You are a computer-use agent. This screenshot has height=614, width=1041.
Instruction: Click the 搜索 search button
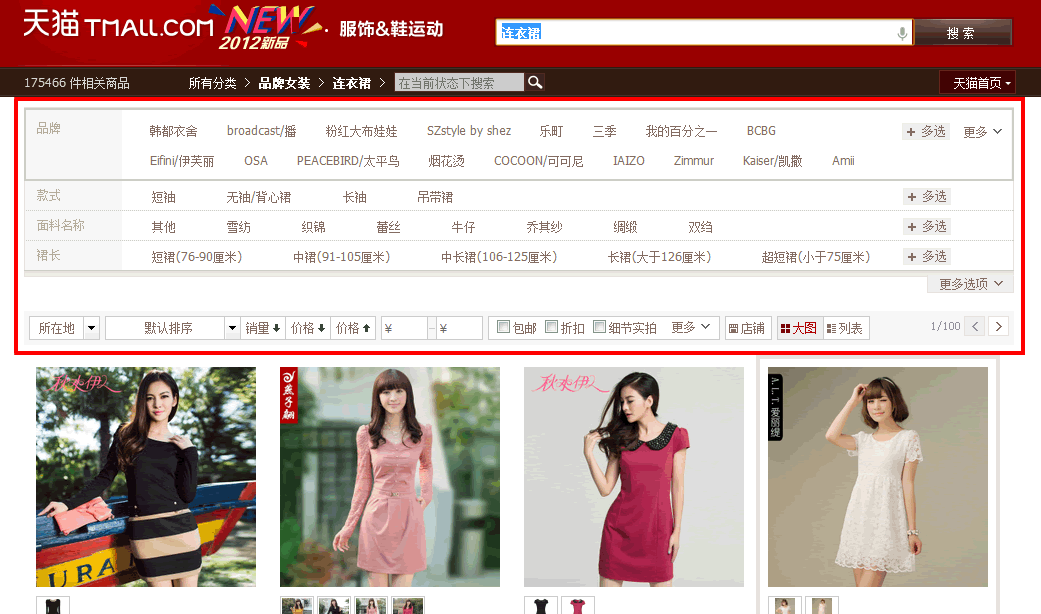click(x=963, y=32)
